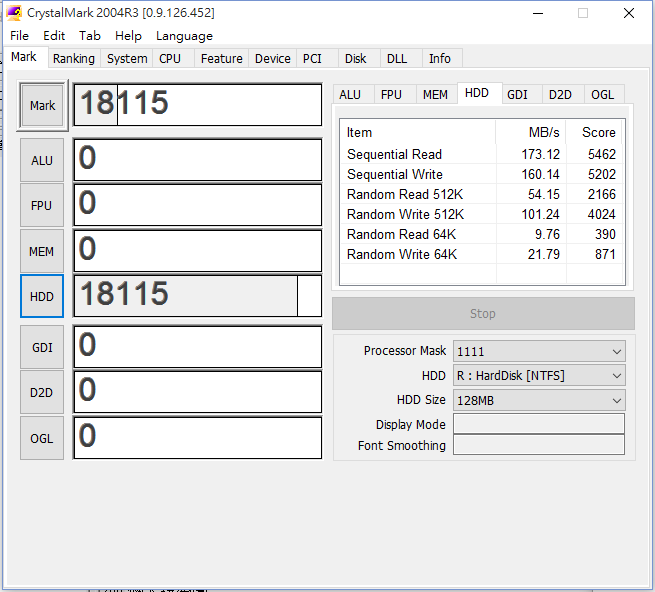Switch to the Ranking tab
This screenshot has width=655, height=592.
pyautogui.click(x=74, y=58)
